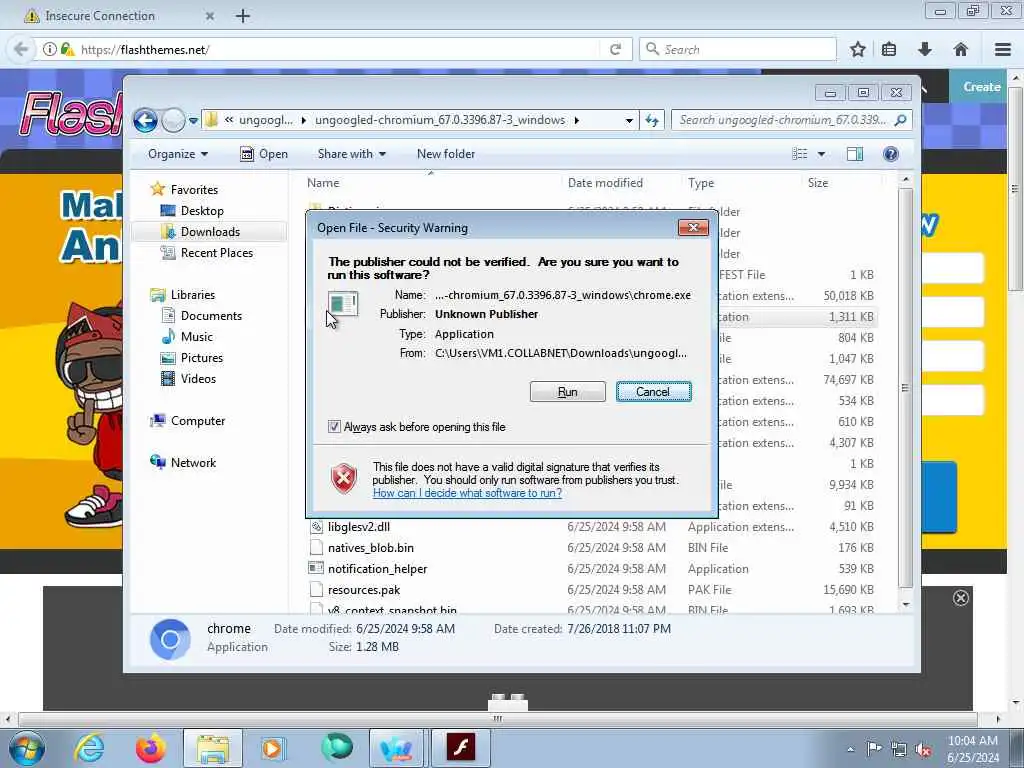Switch to Firefox from taskbar

tap(150, 748)
